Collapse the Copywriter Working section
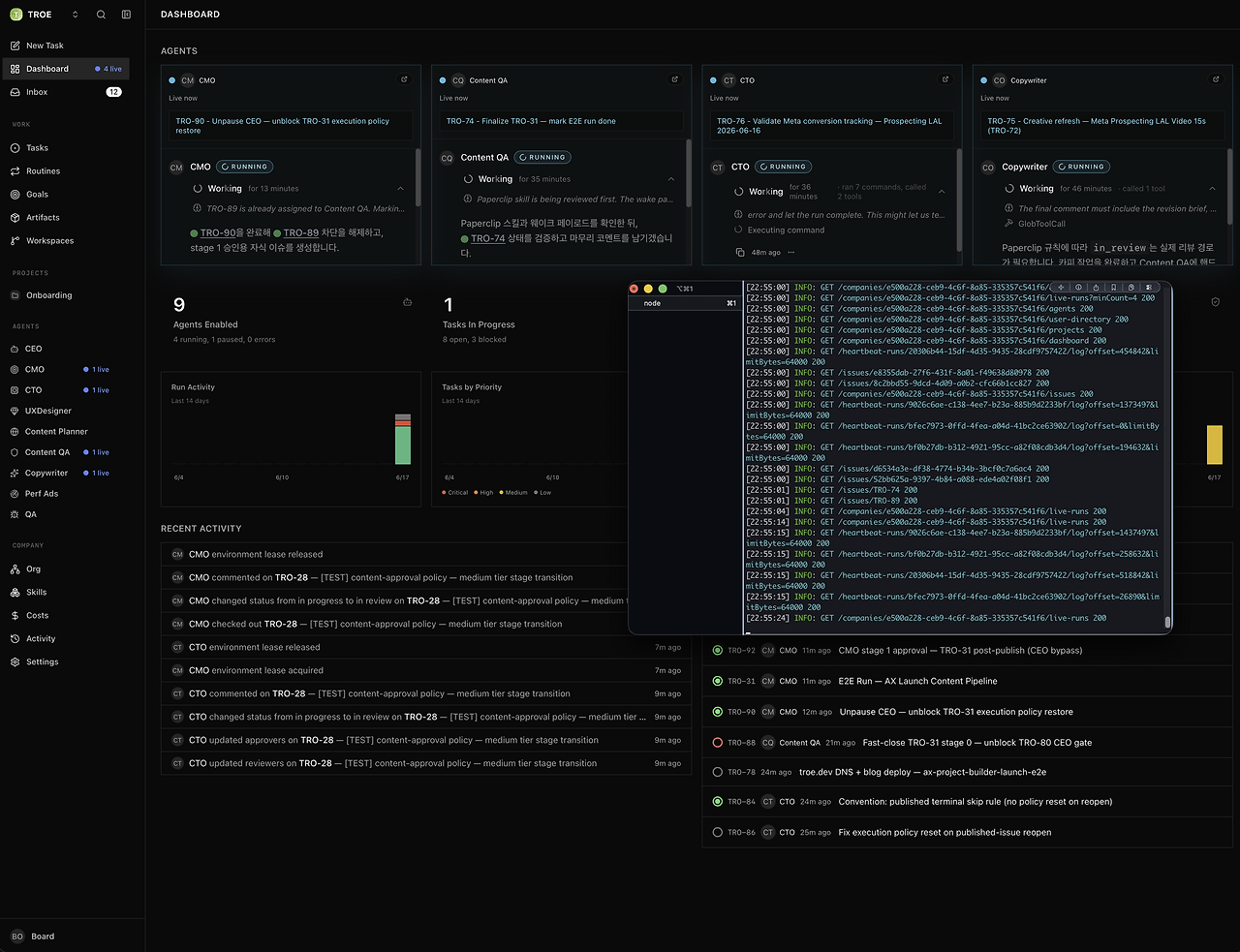The width and height of the screenshot is (1240, 952). (x=1211, y=189)
